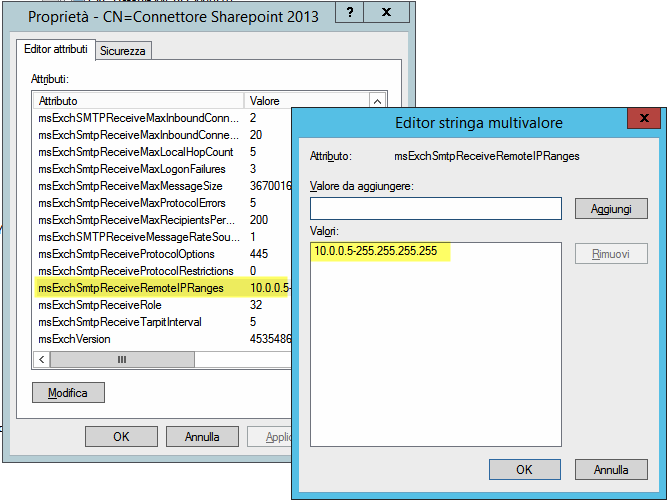Click the value 200 in the Valore column
The height and width of the screenshot is (500, 667).
click(259, 220)
